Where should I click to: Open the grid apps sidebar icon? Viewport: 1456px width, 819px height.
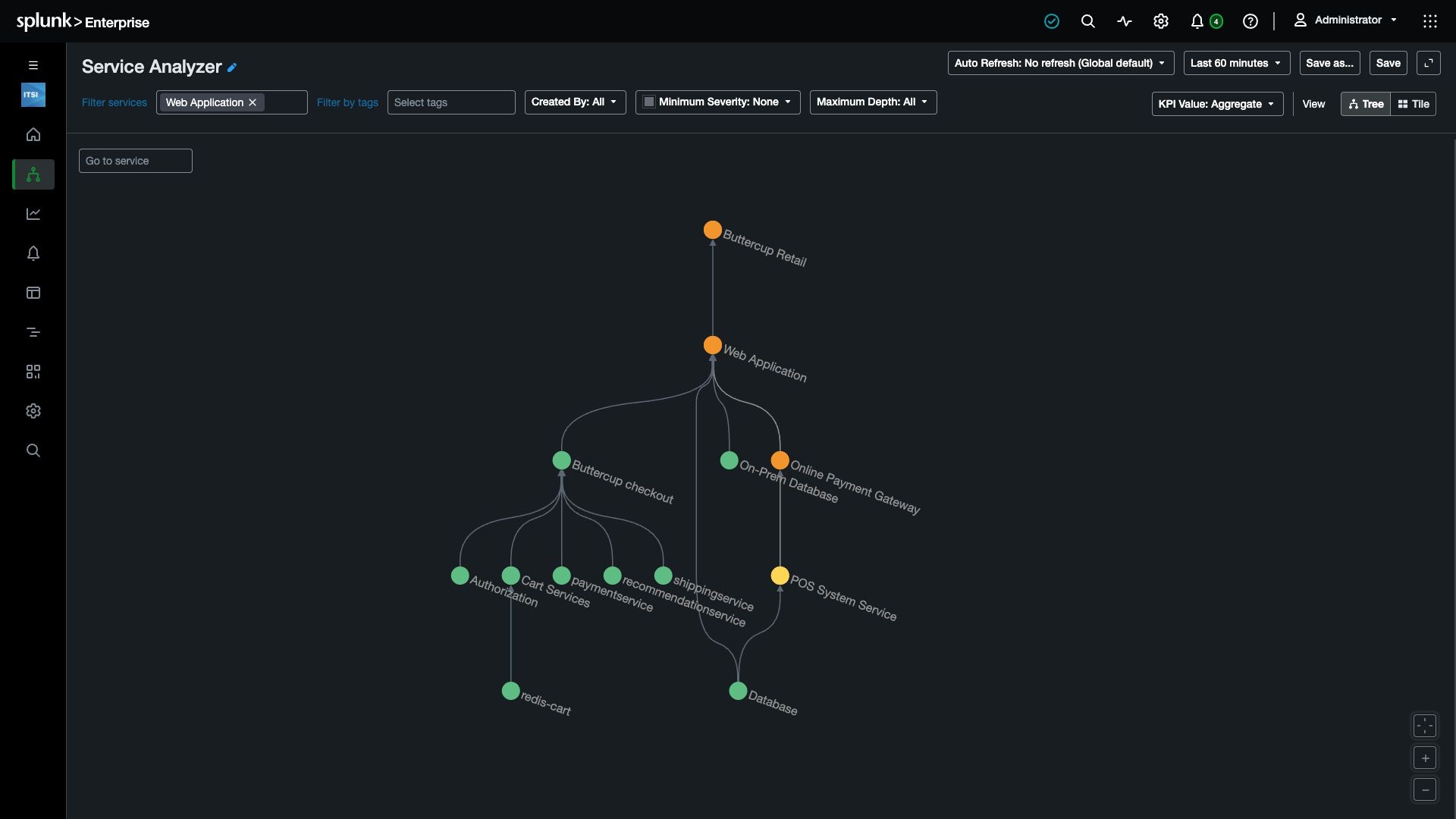[x=33, y=372]
